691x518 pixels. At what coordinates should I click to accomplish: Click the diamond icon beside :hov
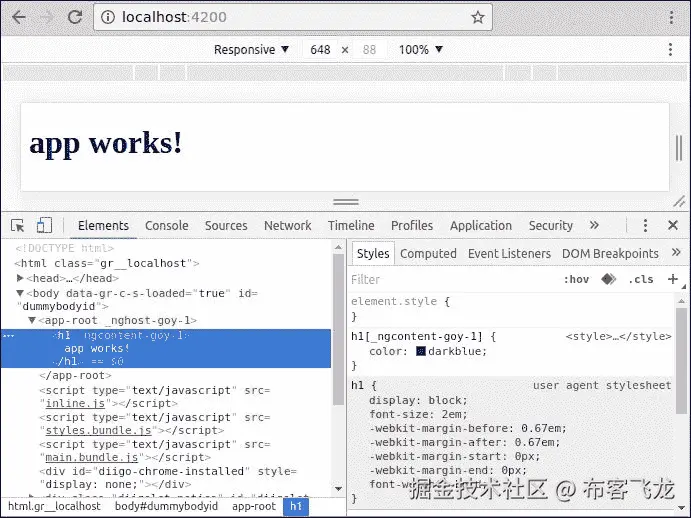pos(609,279)
